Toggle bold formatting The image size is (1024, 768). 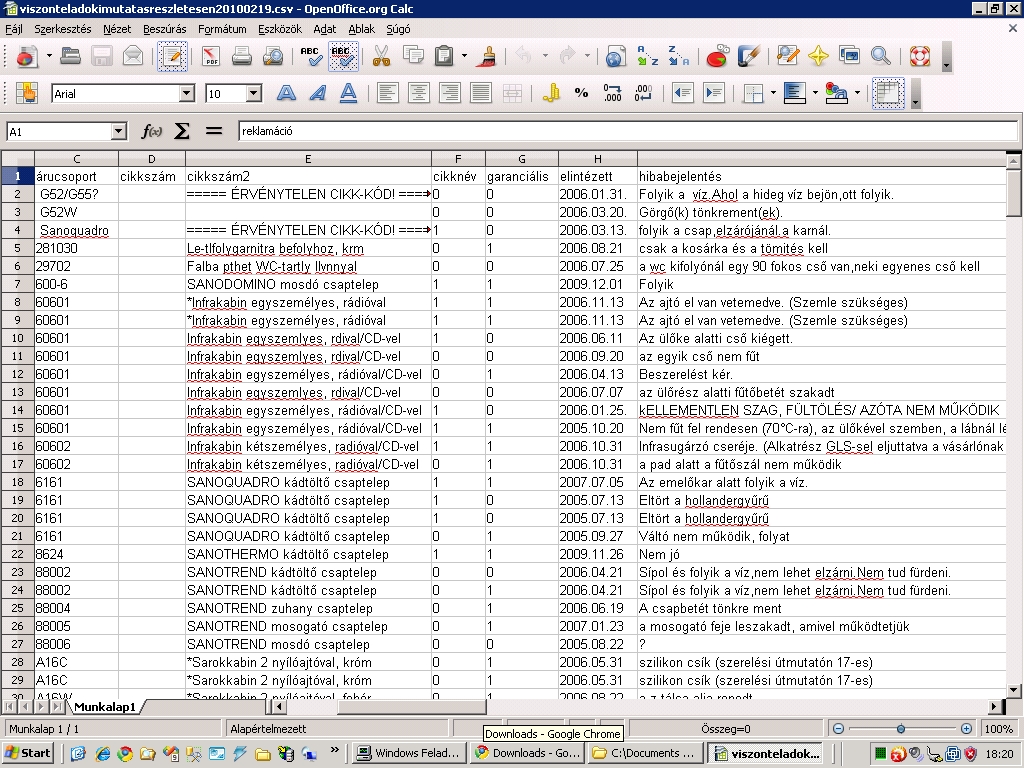tap(286, 93)
